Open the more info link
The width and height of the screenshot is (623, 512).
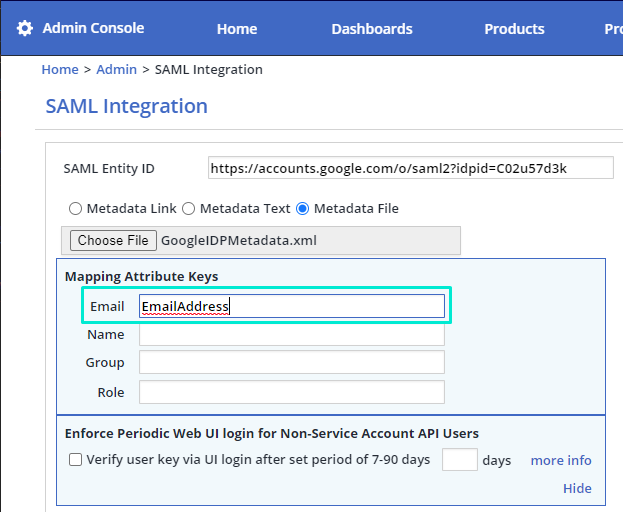click(x=560, y=460)
